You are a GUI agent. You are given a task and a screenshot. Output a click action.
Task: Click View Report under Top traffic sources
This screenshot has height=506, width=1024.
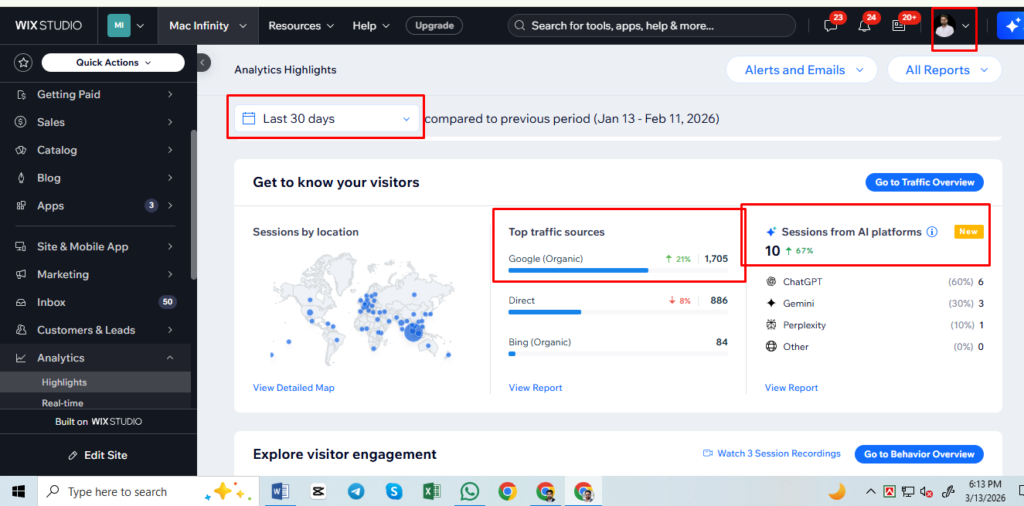[x=536, y=388]
